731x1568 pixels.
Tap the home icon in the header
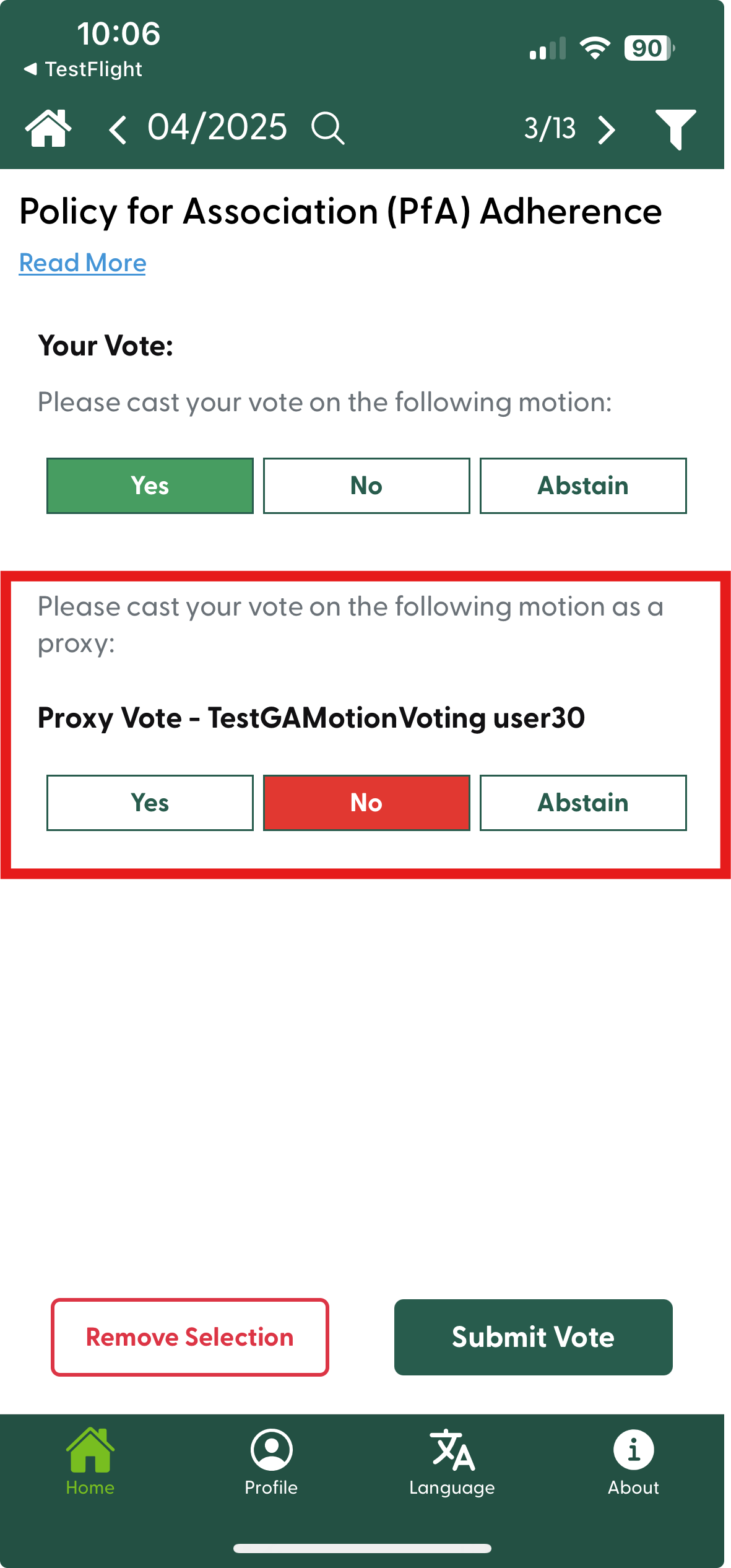click(x=48, y=129)
